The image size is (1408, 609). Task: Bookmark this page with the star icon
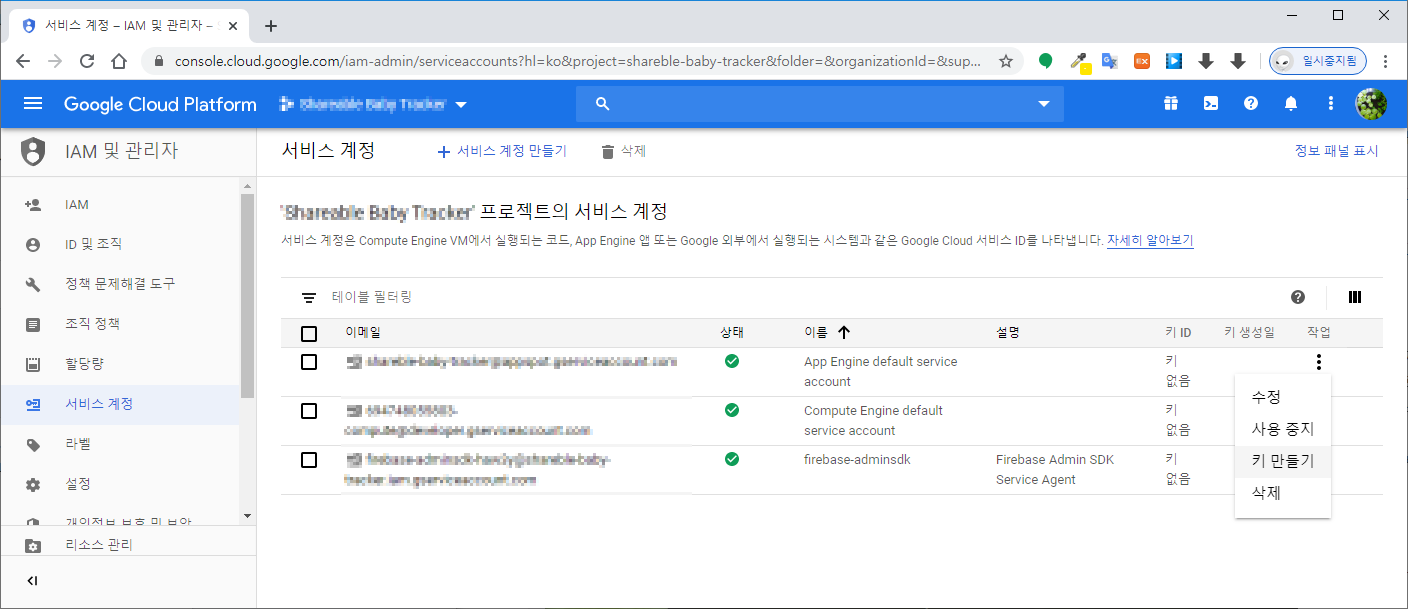pyautogui.click(x=1006, y=61)
